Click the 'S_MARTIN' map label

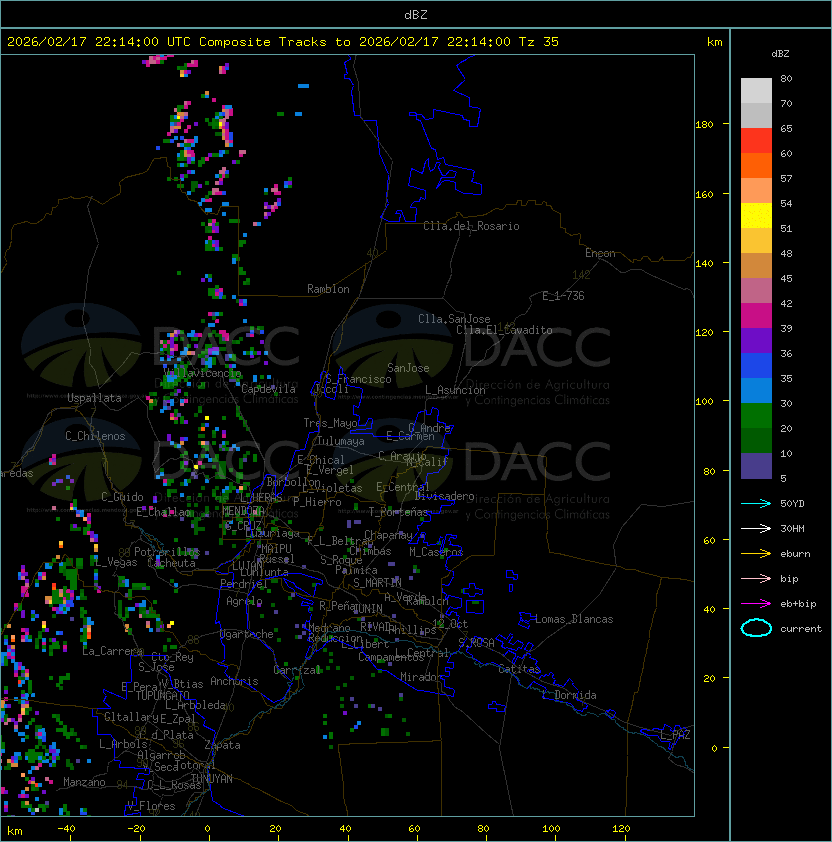pos(377,582)
